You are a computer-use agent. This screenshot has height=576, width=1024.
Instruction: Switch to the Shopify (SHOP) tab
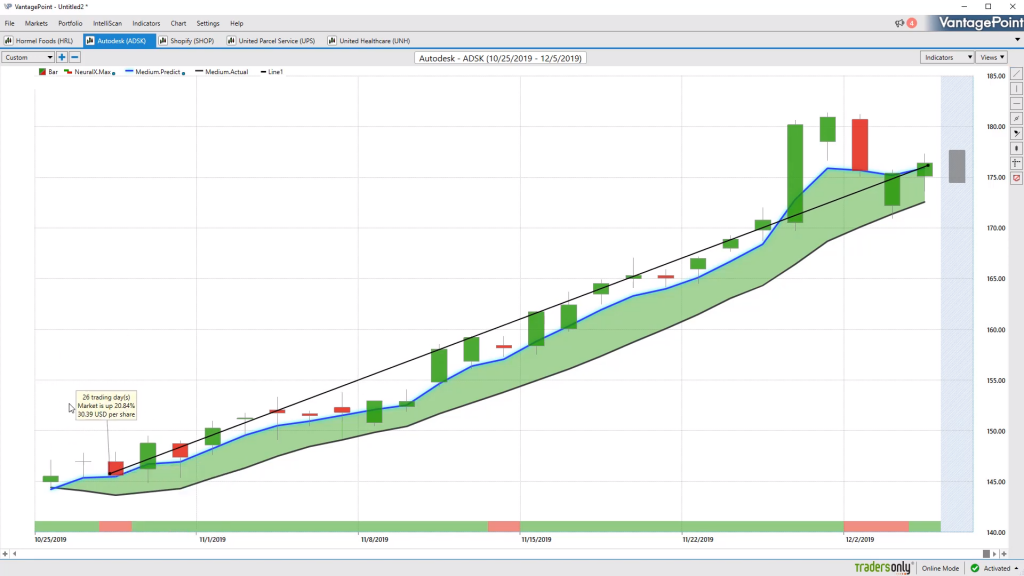[188, 40]
